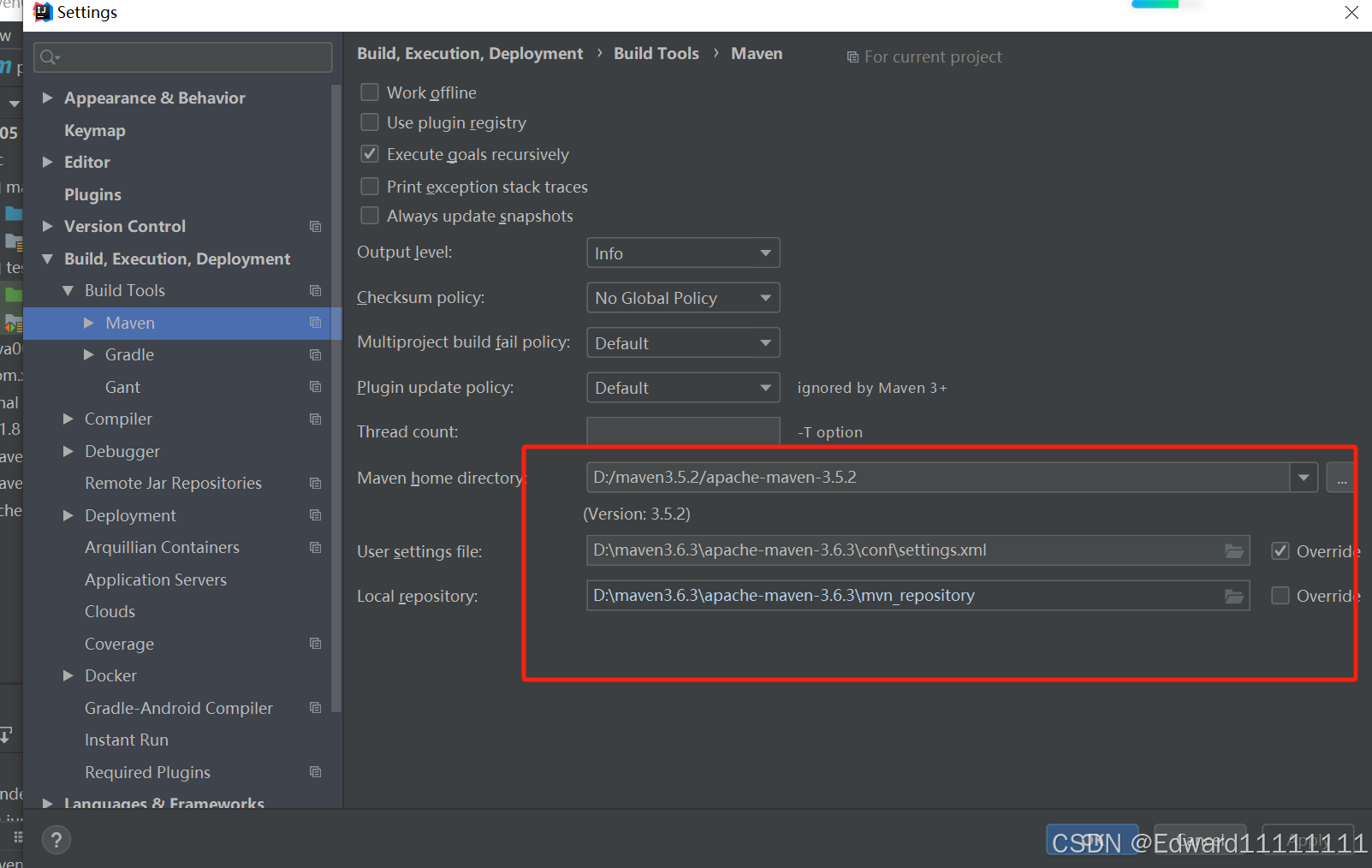Enable the Work offline checkbox
Viewport: 1372px width, 868px height.
click(x=370, y=92)
